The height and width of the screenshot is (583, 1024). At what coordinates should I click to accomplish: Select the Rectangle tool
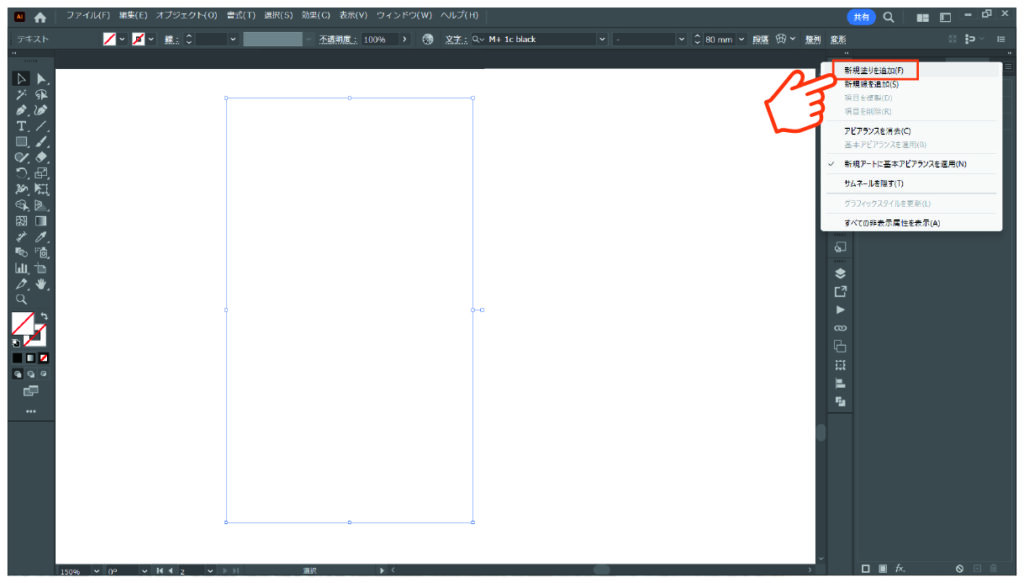tap(21, 142)
